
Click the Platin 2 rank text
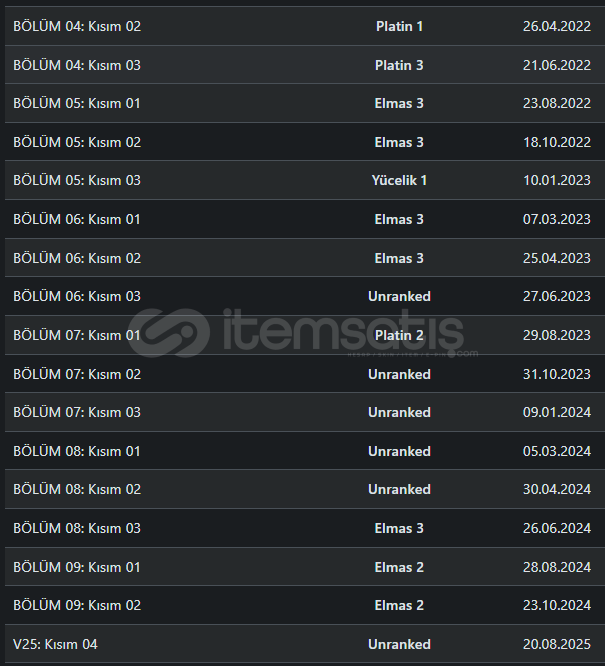click(x=399, y=335)
